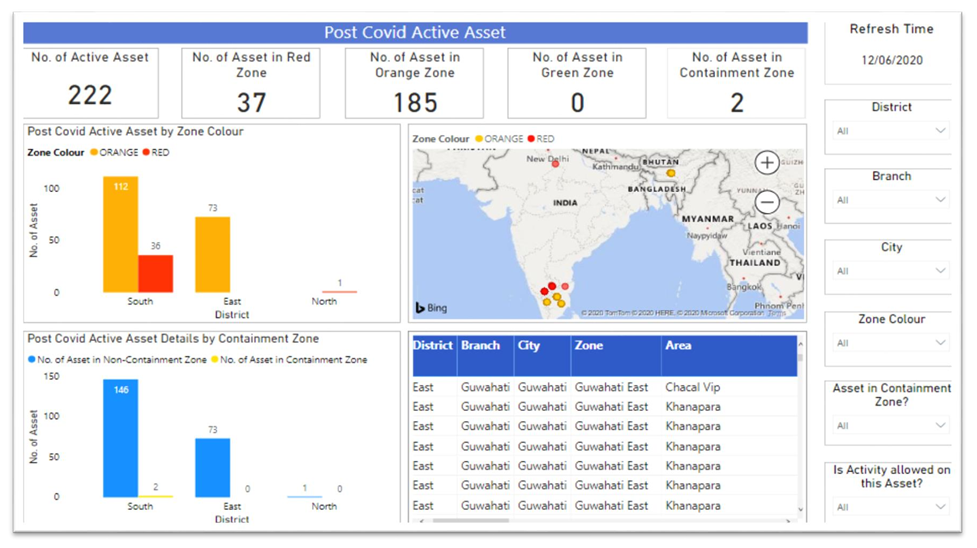The height and width of the screenshot is (548, 977).
Task: Select South blue bar showing 146
Action: tap(121, 438)
